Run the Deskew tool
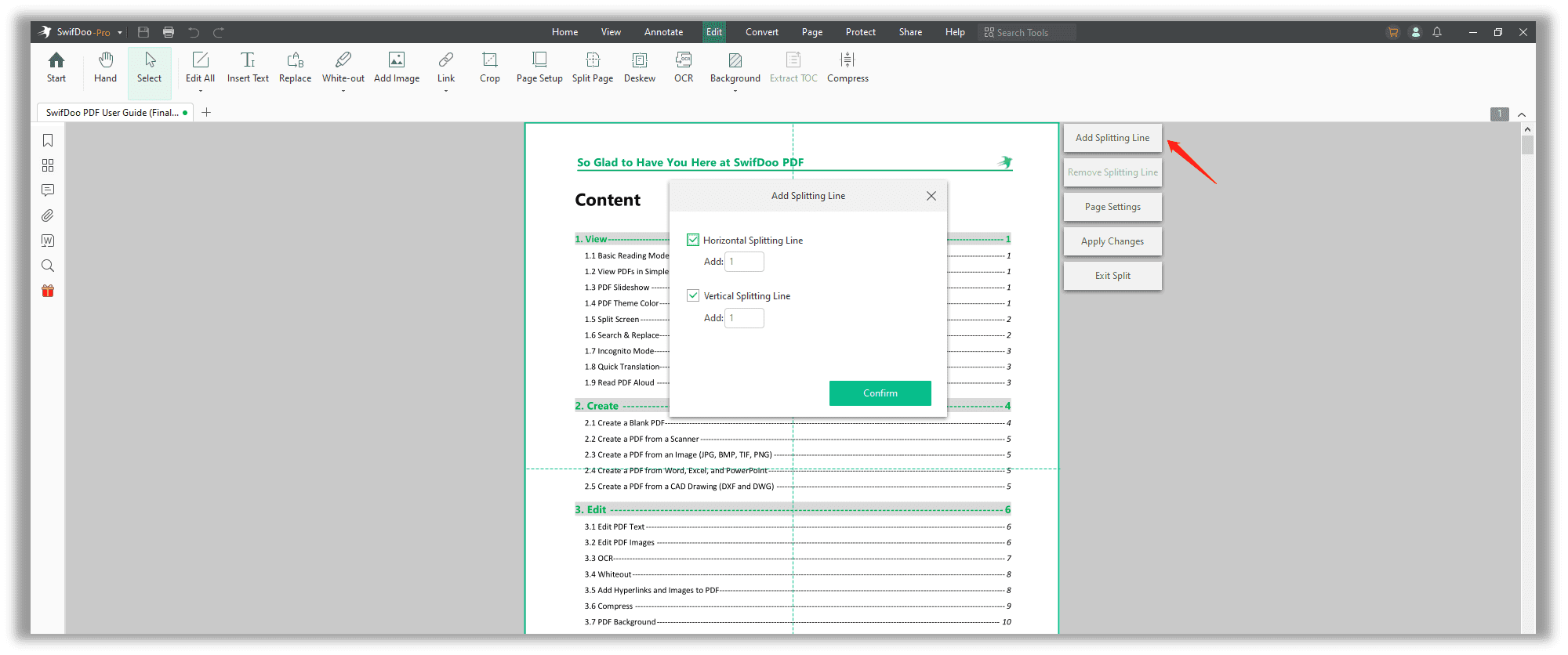The height and width of the screenshot is (655, 1568). 640,67
